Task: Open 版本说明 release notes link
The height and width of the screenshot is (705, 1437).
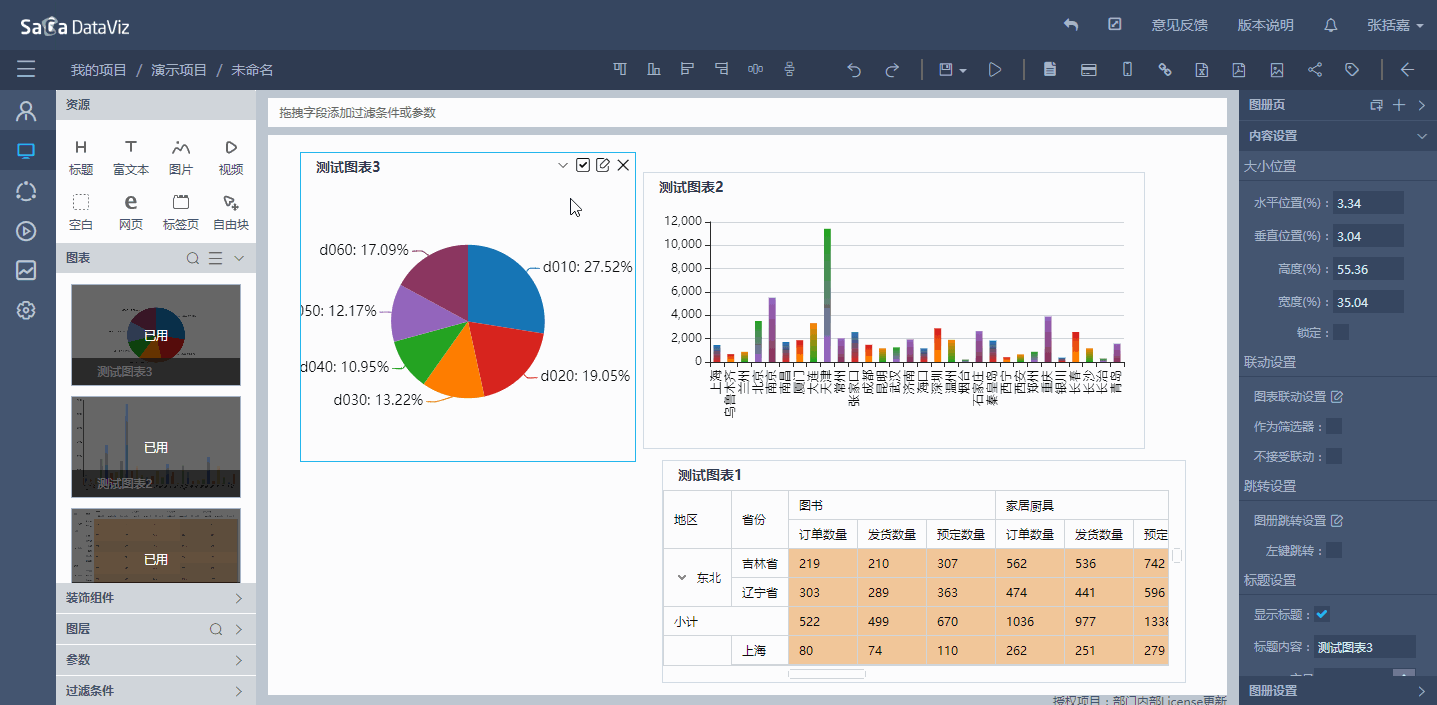Action: tap(1265, 25)
